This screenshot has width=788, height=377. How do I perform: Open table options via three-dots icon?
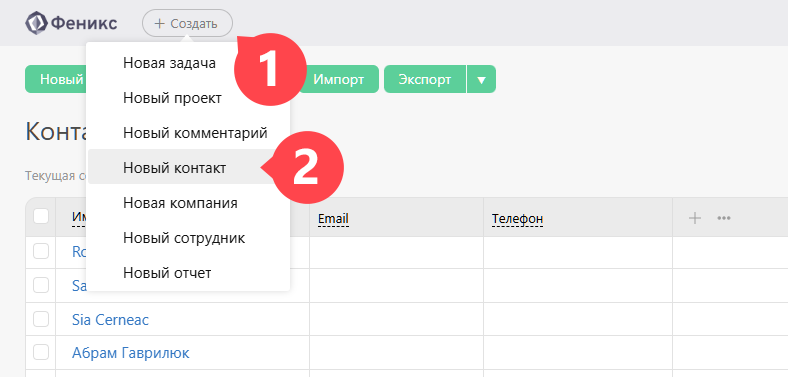pos(724,218)
